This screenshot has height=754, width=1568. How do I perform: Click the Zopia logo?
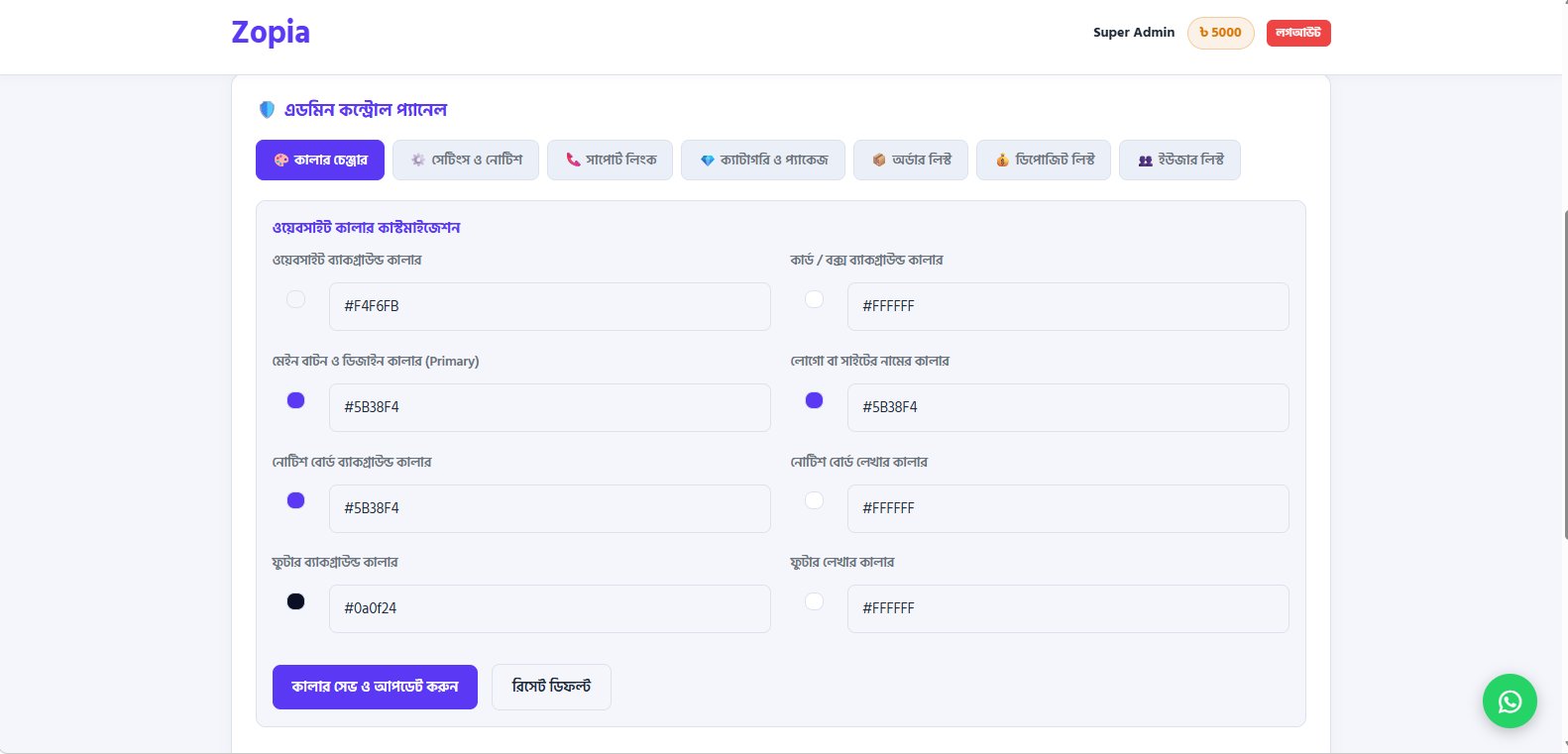[x=271, y=32]
